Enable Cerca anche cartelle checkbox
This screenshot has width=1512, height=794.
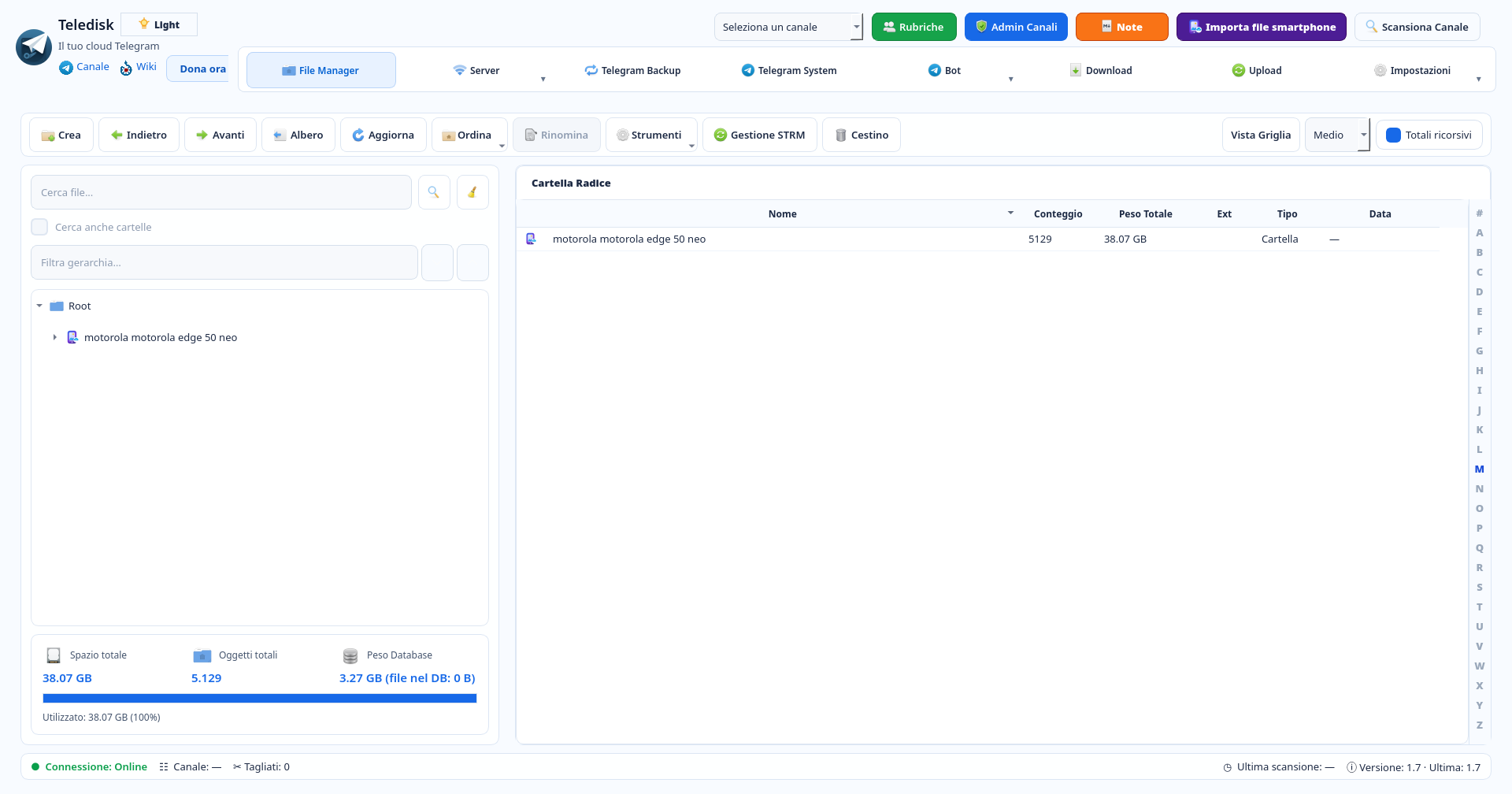[39, 227]
